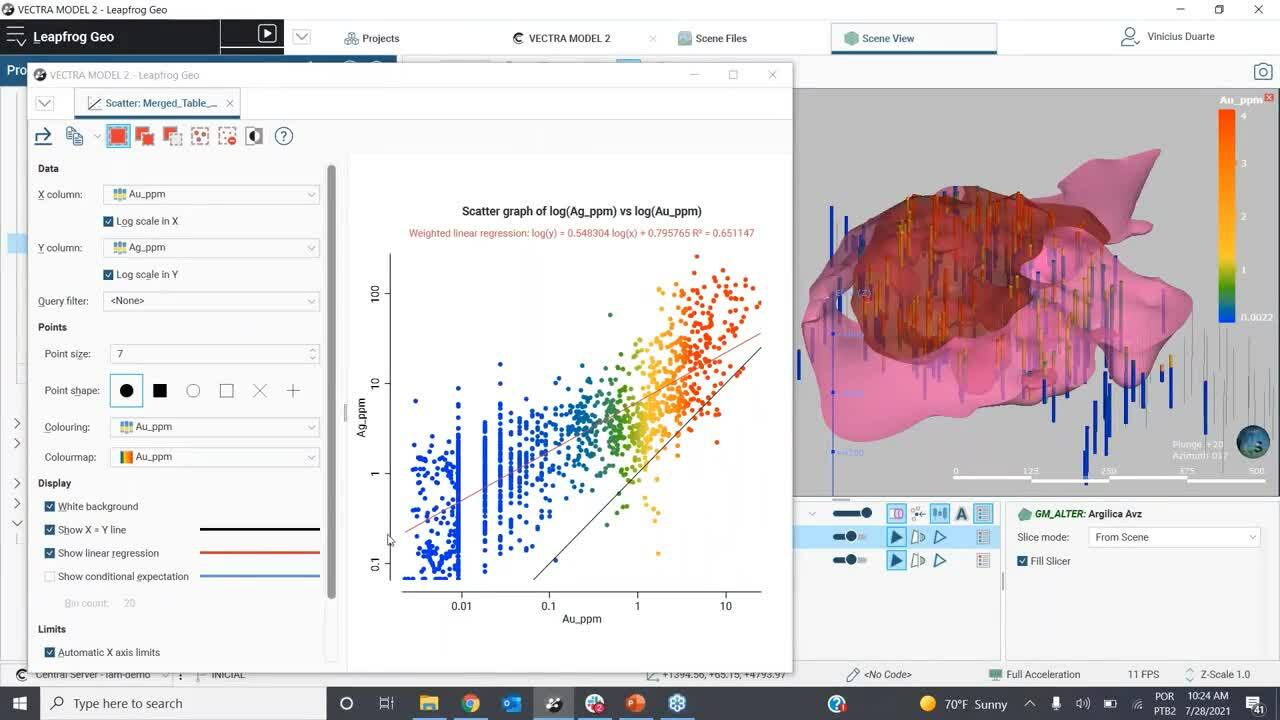
Task: Open PowerPoint from the taskbar
Action: coord(635,704)
